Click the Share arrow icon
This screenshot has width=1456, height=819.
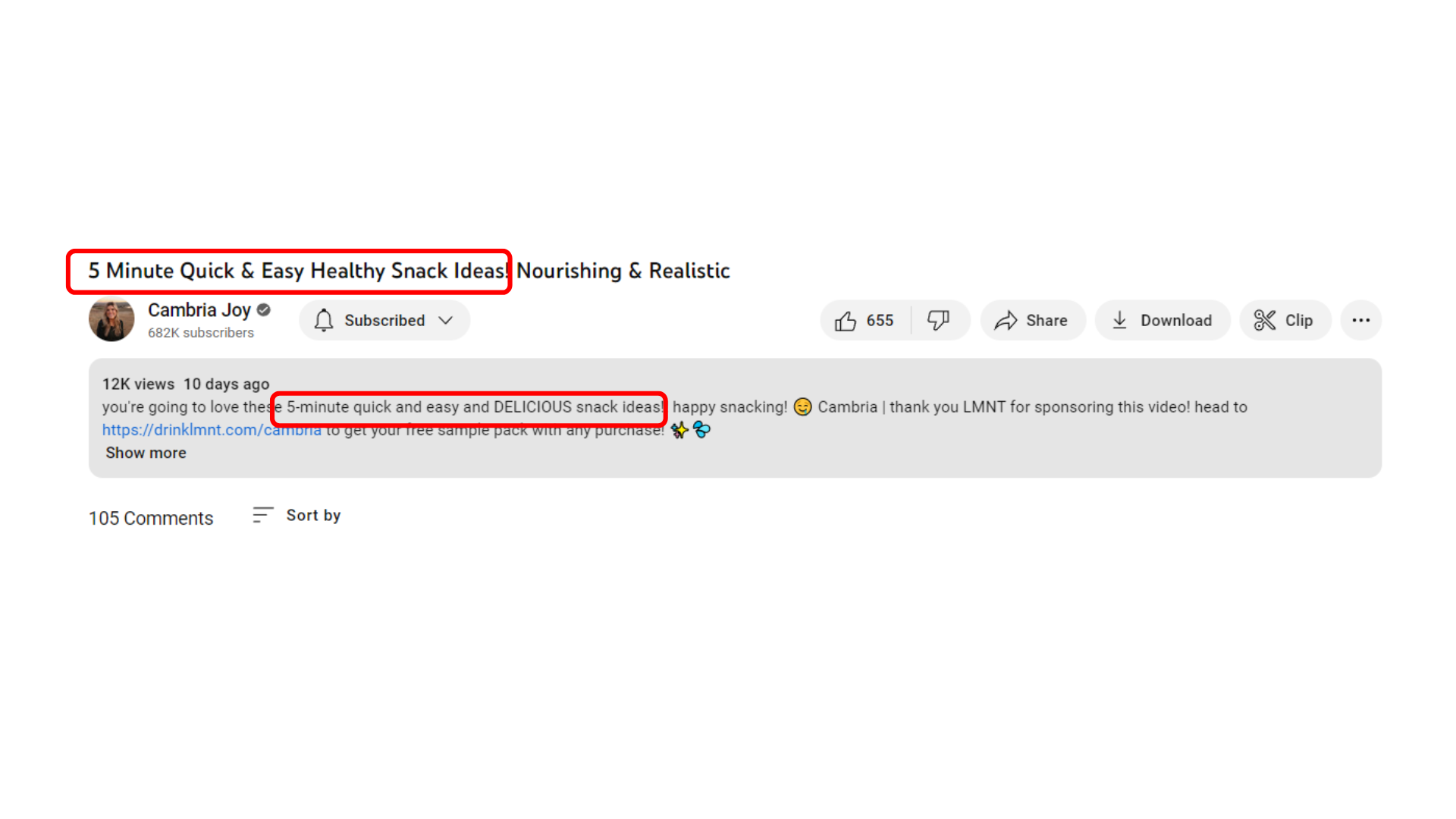click(x=1006, y=321)
